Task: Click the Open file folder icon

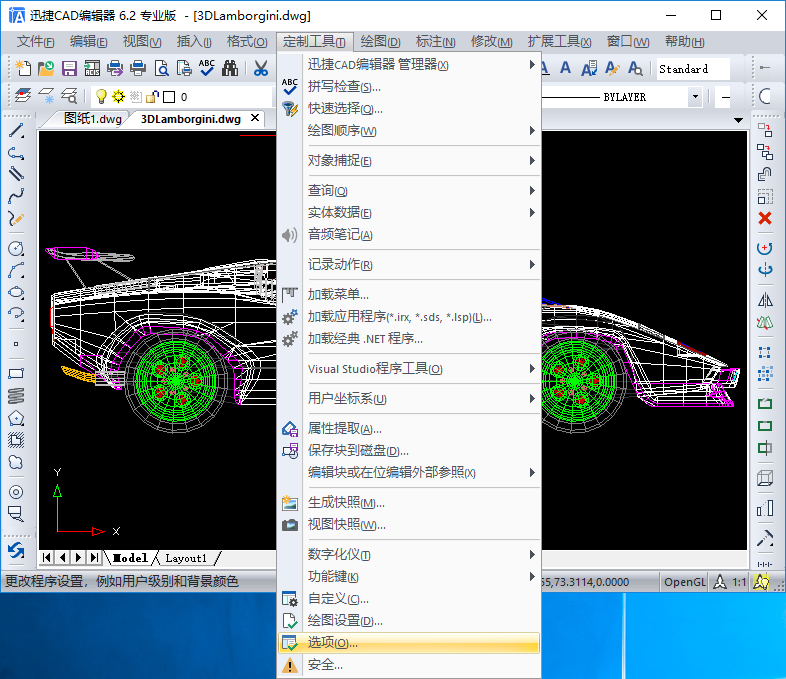Action: [x=46, y=68]
